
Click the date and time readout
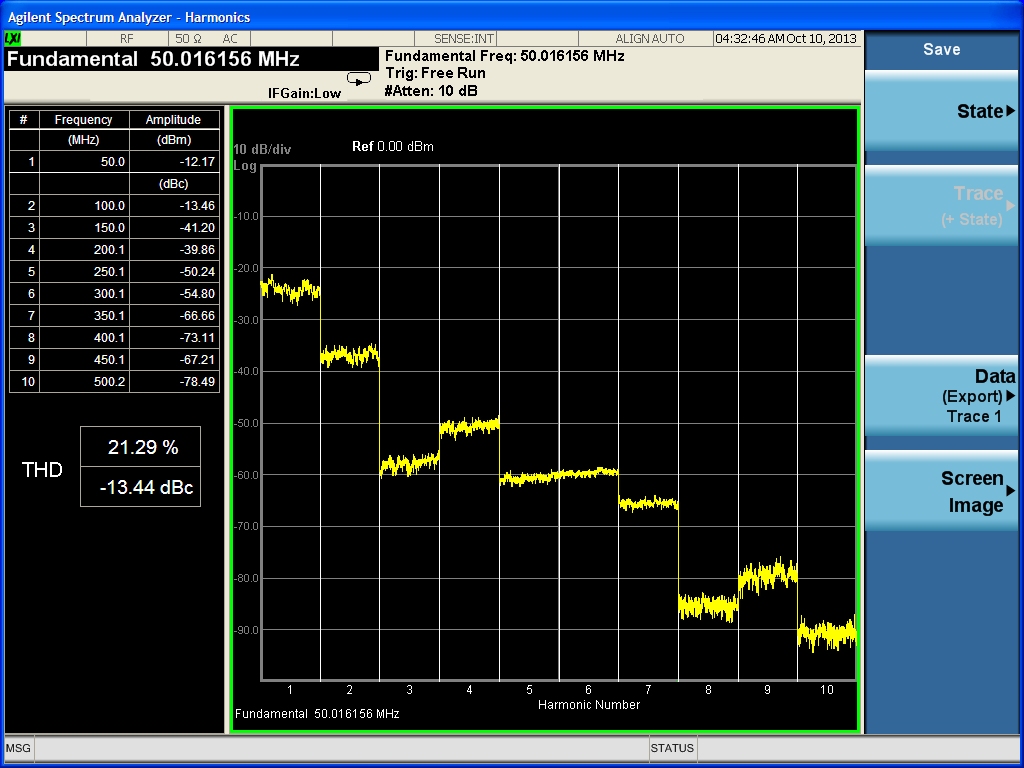tap(786, 39)
